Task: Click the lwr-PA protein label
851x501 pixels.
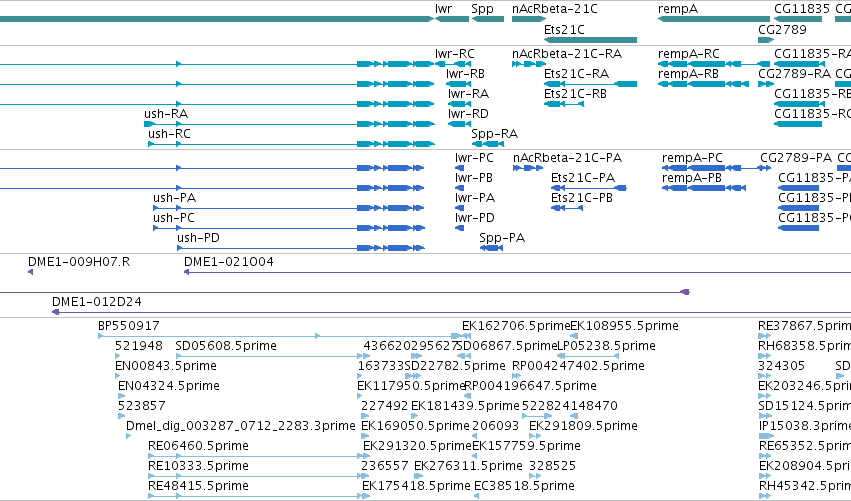Action: coord(475,199)
